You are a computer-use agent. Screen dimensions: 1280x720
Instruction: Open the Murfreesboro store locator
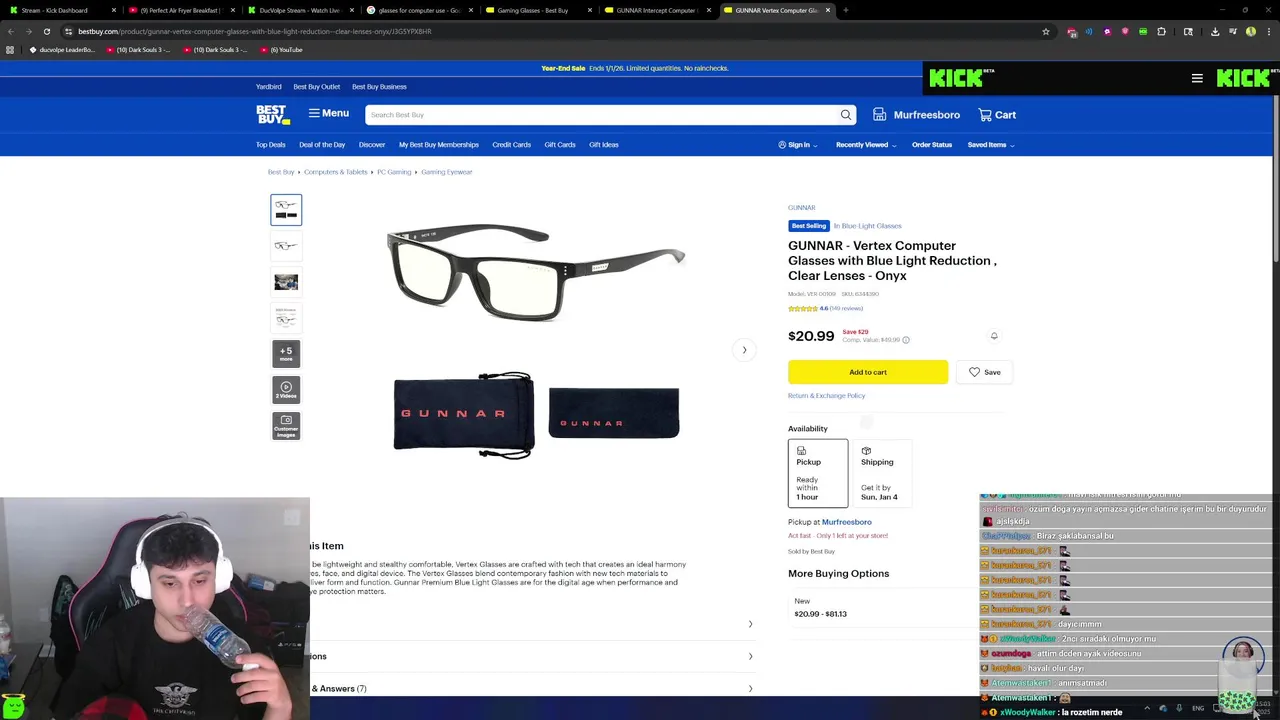point(916,115)
